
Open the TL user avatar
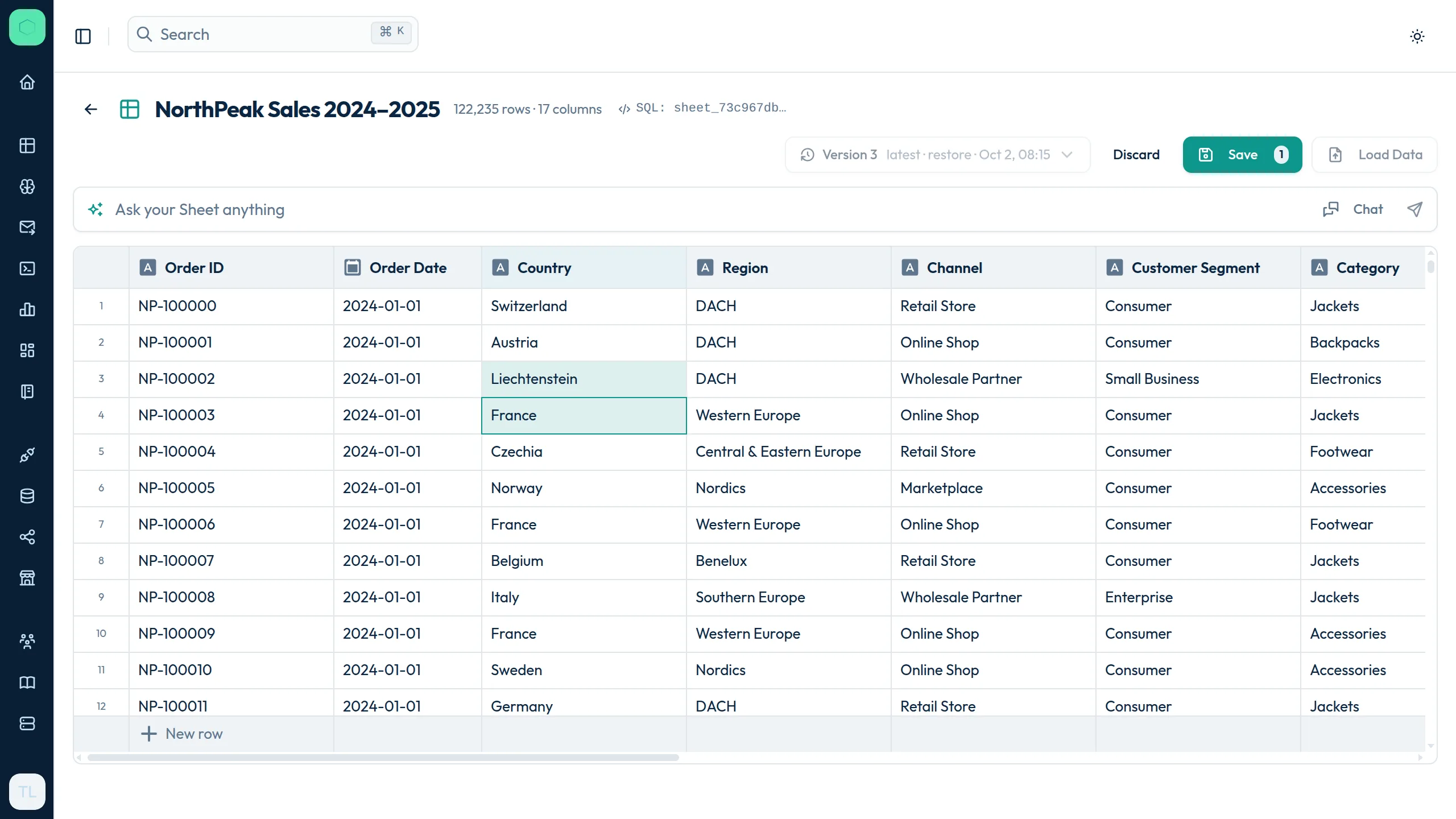pyautogui.click(x=27, y=792)
